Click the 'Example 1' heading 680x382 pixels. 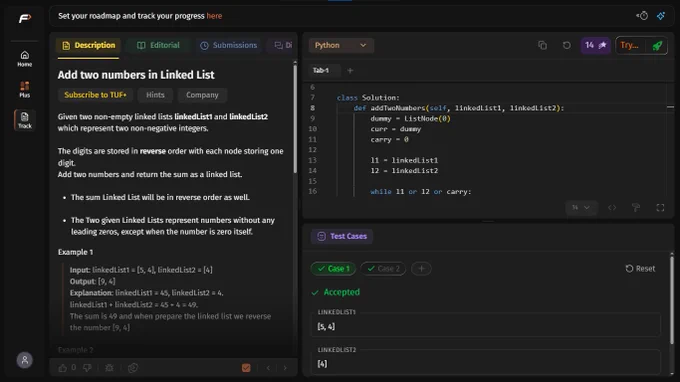click(x=75, y=252)
